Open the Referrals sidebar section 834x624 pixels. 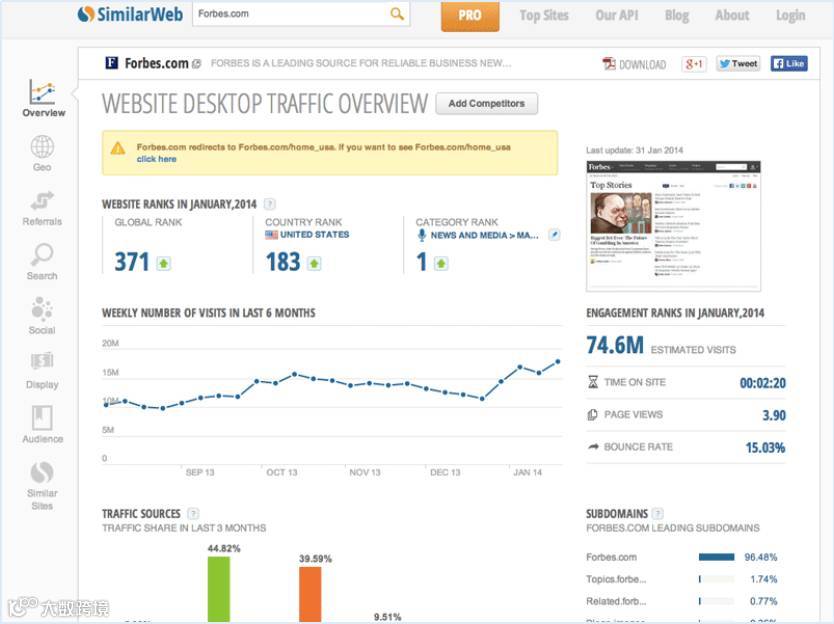coord(42,208)
